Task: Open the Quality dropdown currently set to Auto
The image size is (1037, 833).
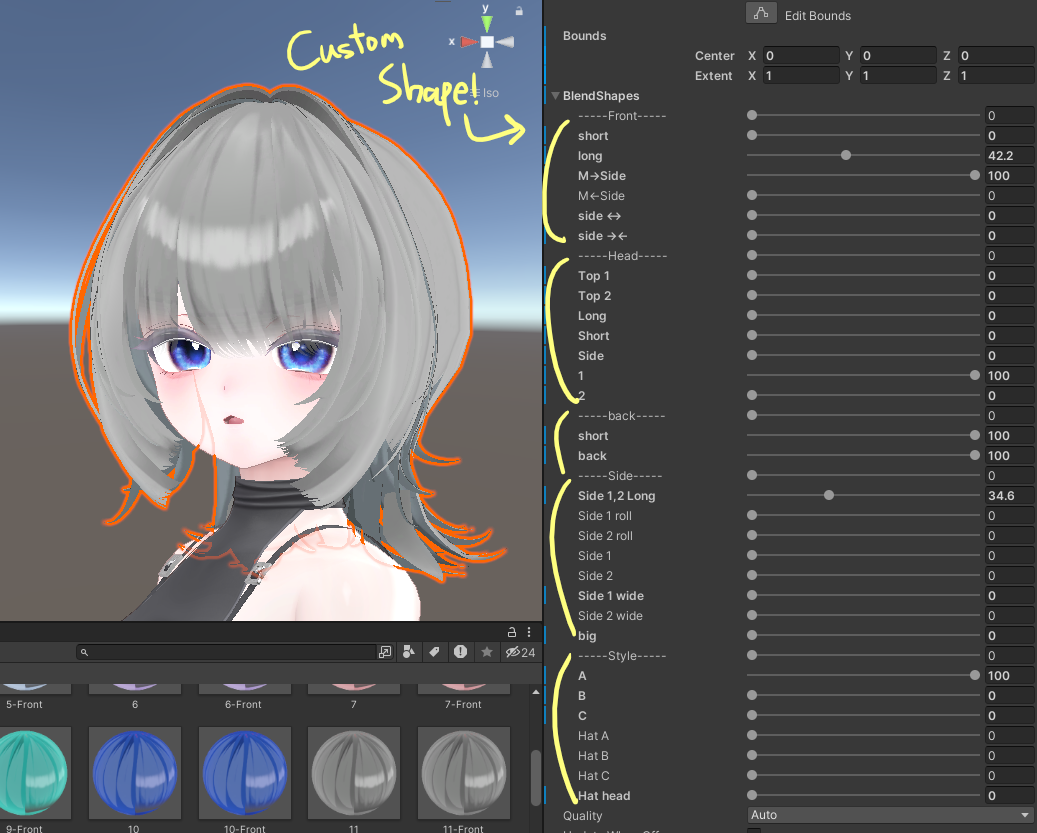Action: (888, 816)
